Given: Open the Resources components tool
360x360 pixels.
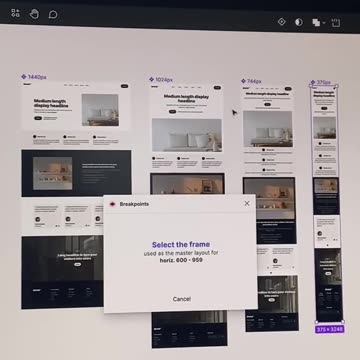Looking at the screenshot, I should click(x=15, y=13).
